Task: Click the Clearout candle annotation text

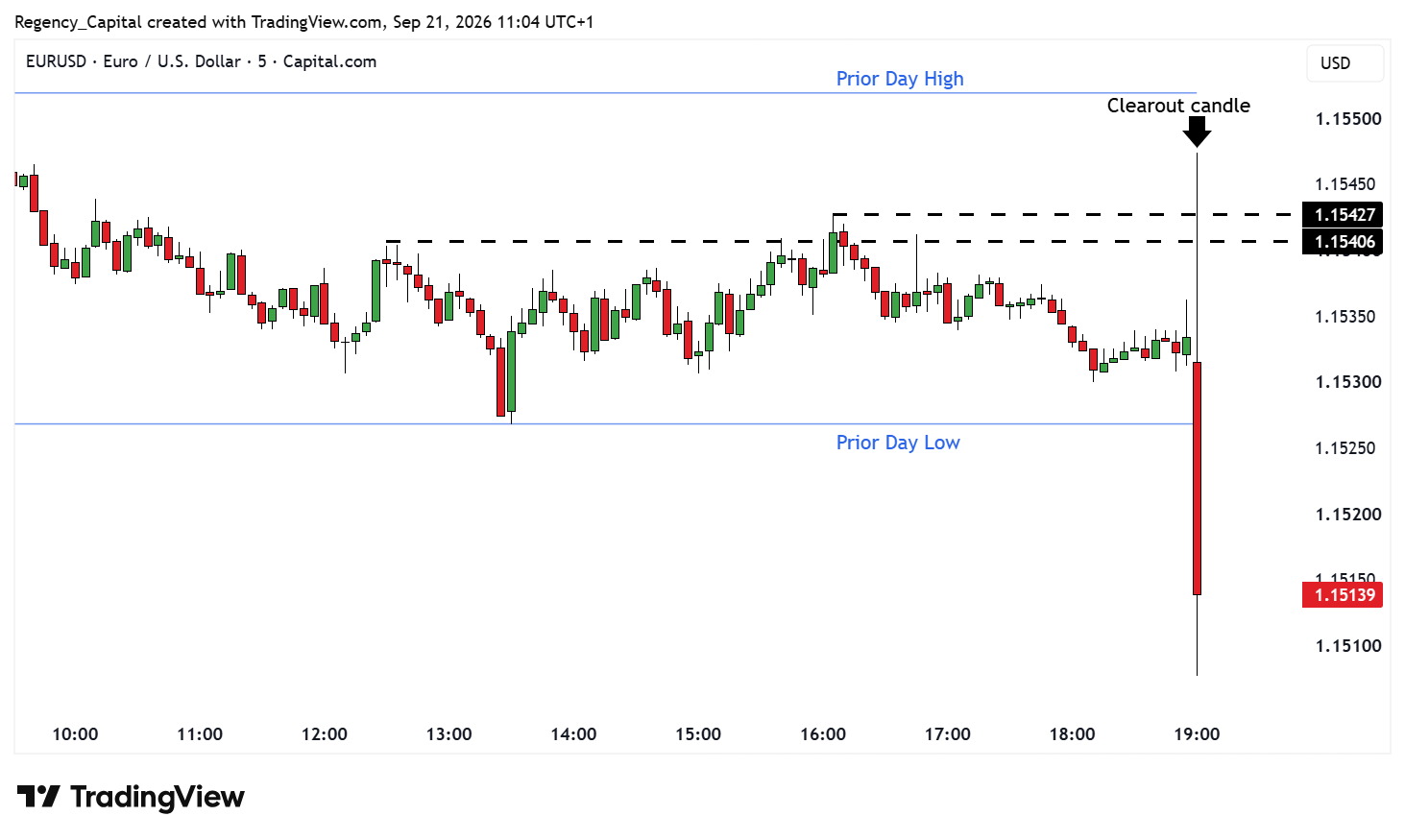Action: click(x=1178, y=106)
